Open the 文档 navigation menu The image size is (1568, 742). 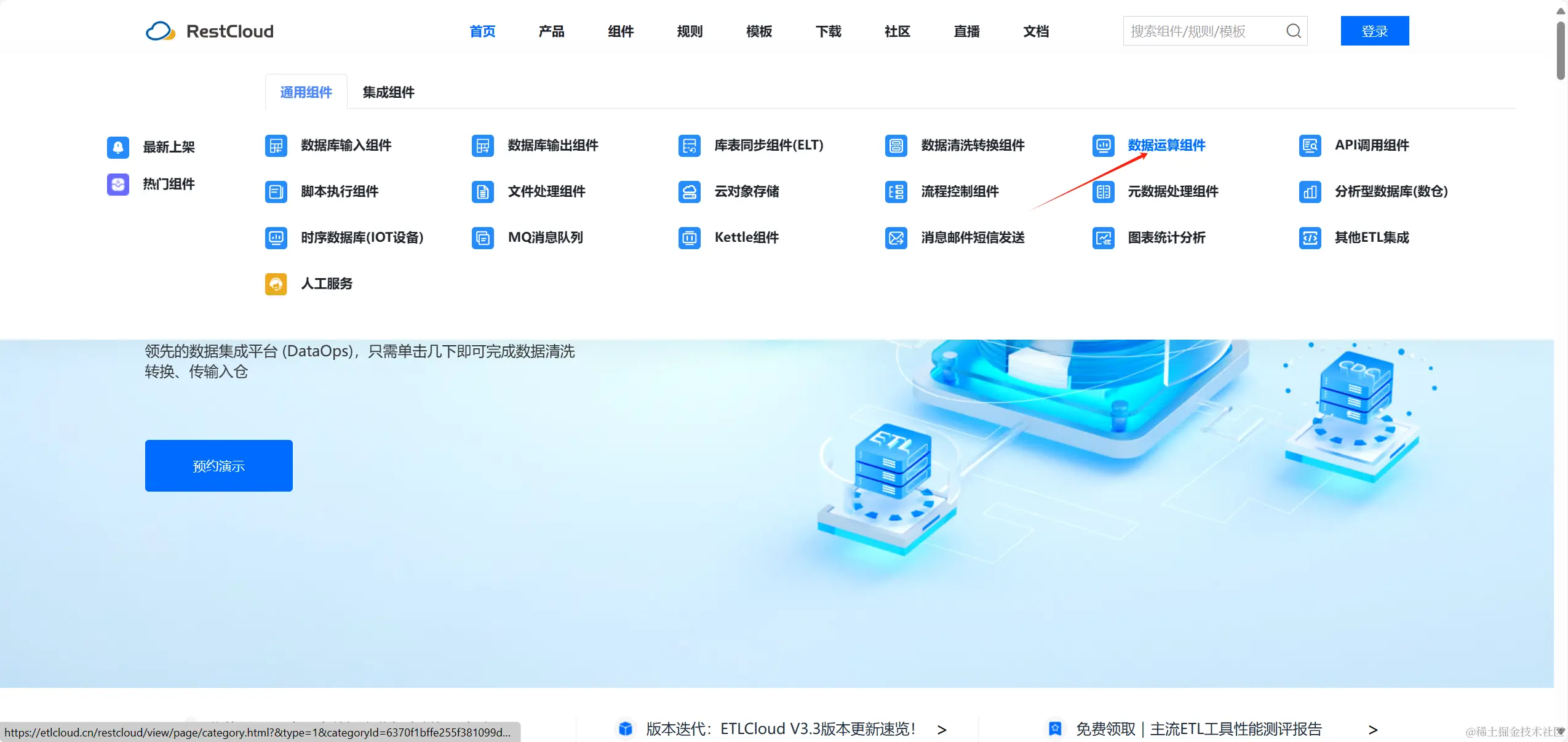pos(1035,31)
